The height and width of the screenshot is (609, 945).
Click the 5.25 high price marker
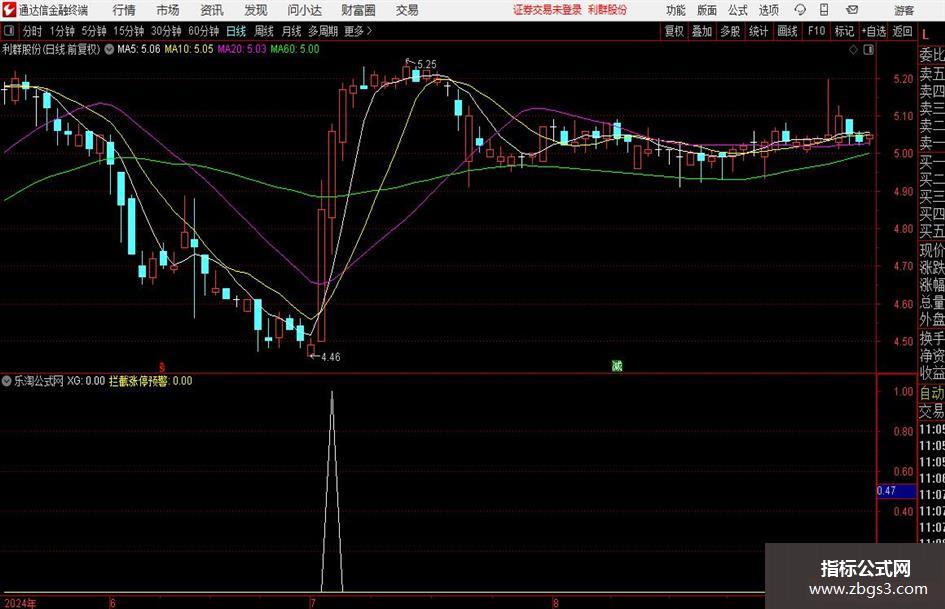(426, 64)
